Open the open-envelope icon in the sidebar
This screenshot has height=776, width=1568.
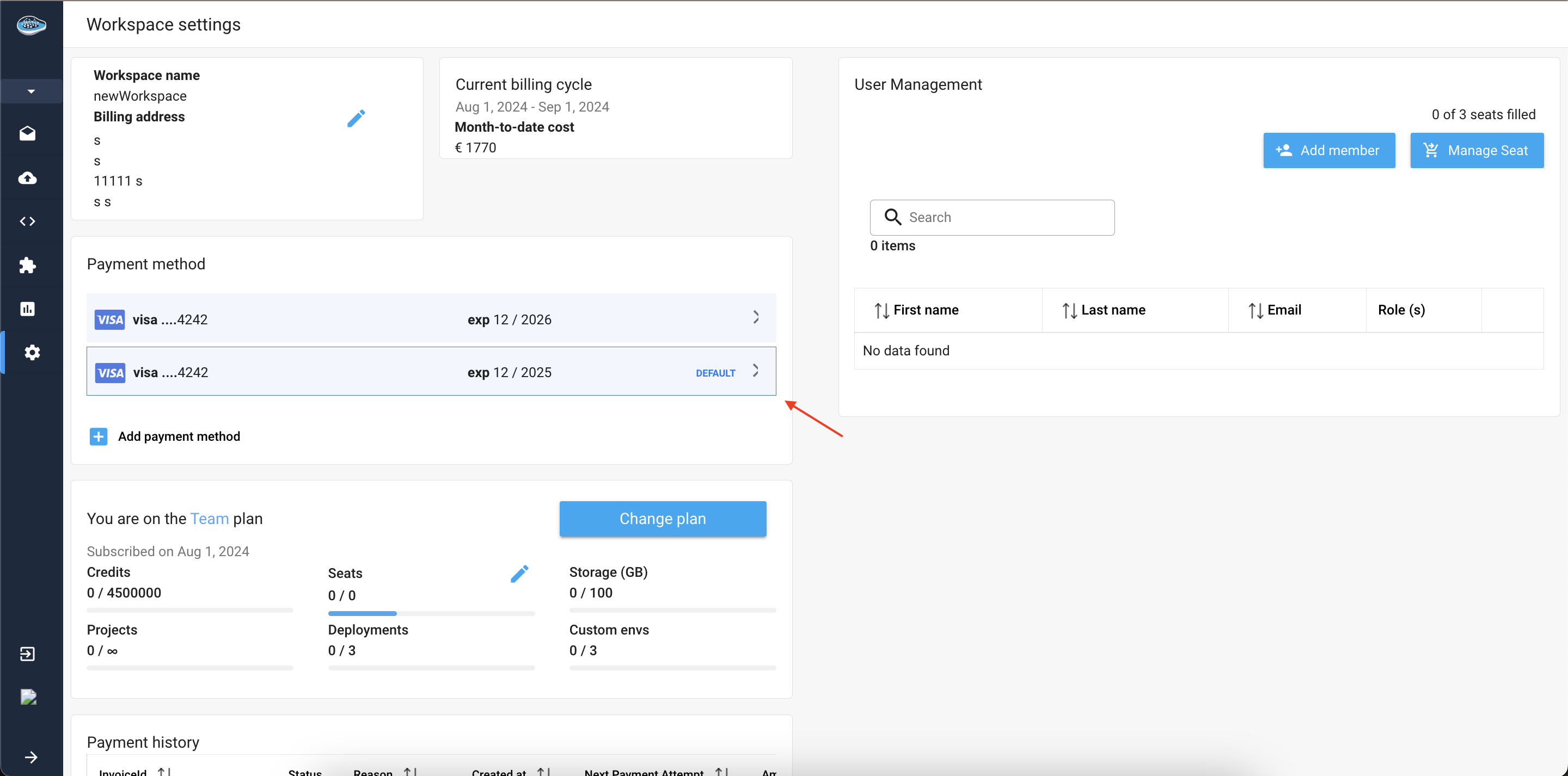[27, 133]
